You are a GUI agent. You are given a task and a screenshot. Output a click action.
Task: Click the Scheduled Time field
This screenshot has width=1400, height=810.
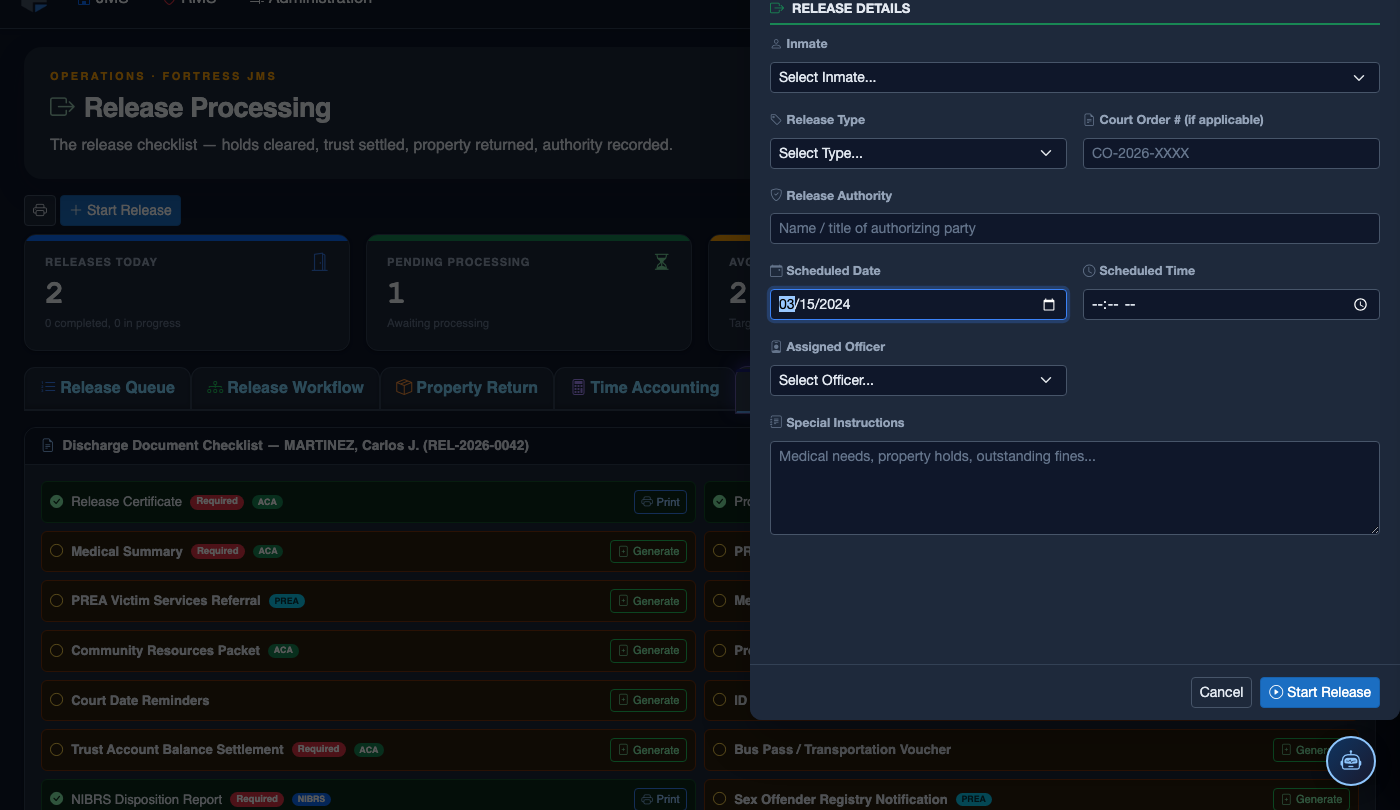[x=1231, y=304]
